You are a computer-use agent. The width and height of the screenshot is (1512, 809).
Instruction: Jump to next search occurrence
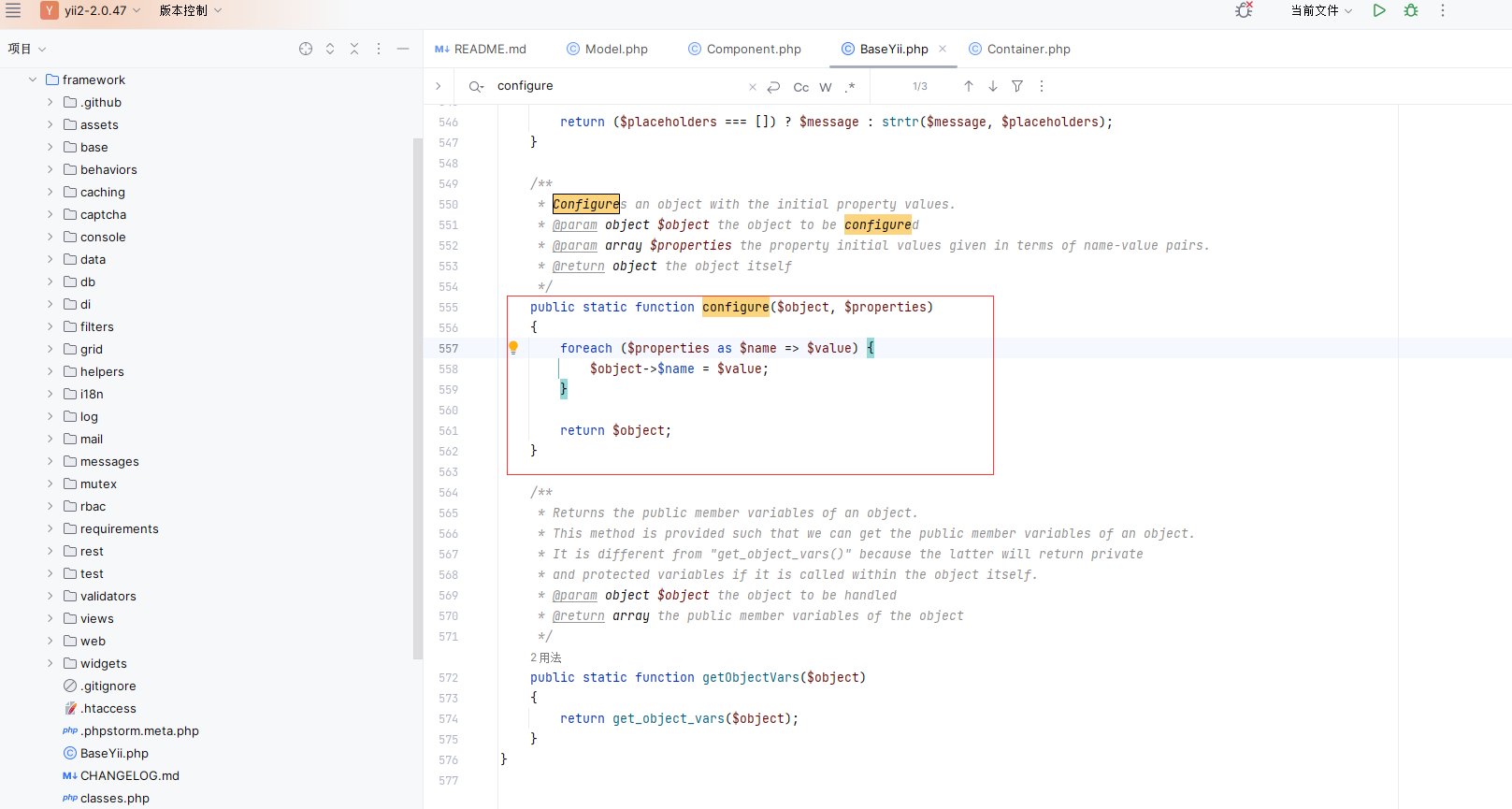point(993,86)
